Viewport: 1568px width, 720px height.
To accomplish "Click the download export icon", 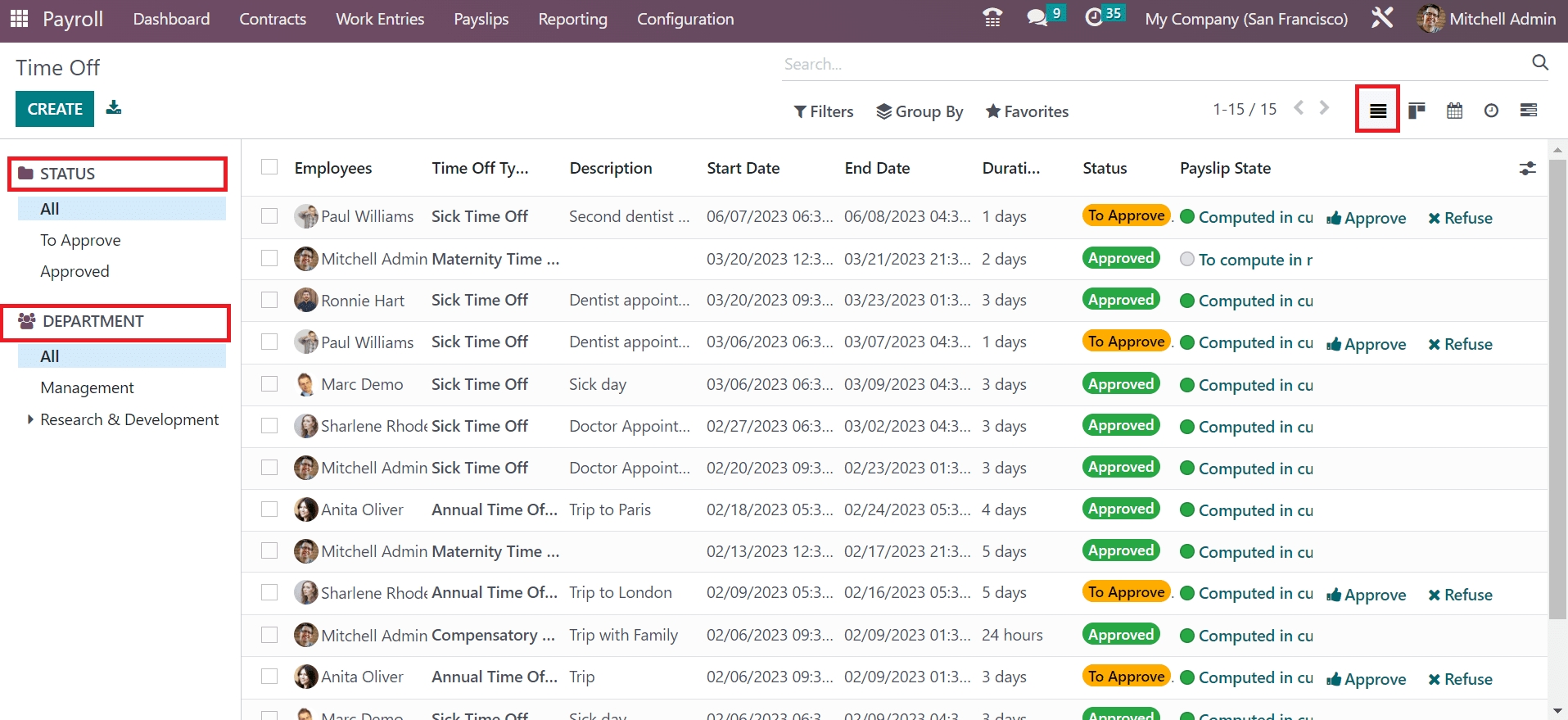I will coord(114,107).
